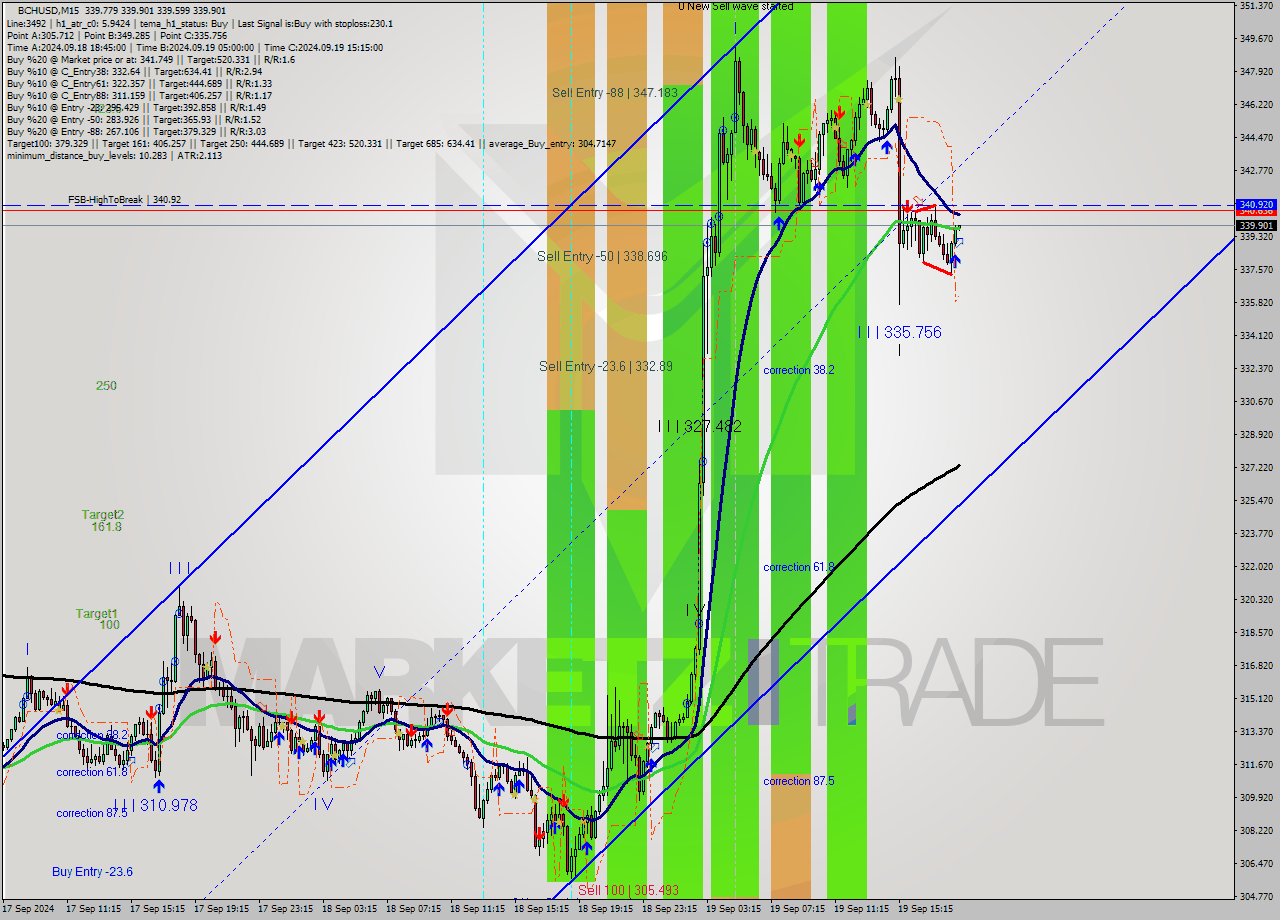The height and width of the screenshot is (920, 1280).
Task: Select the 306.470 price axis label
Action: pyautogui.click(x=1257, y=864)
